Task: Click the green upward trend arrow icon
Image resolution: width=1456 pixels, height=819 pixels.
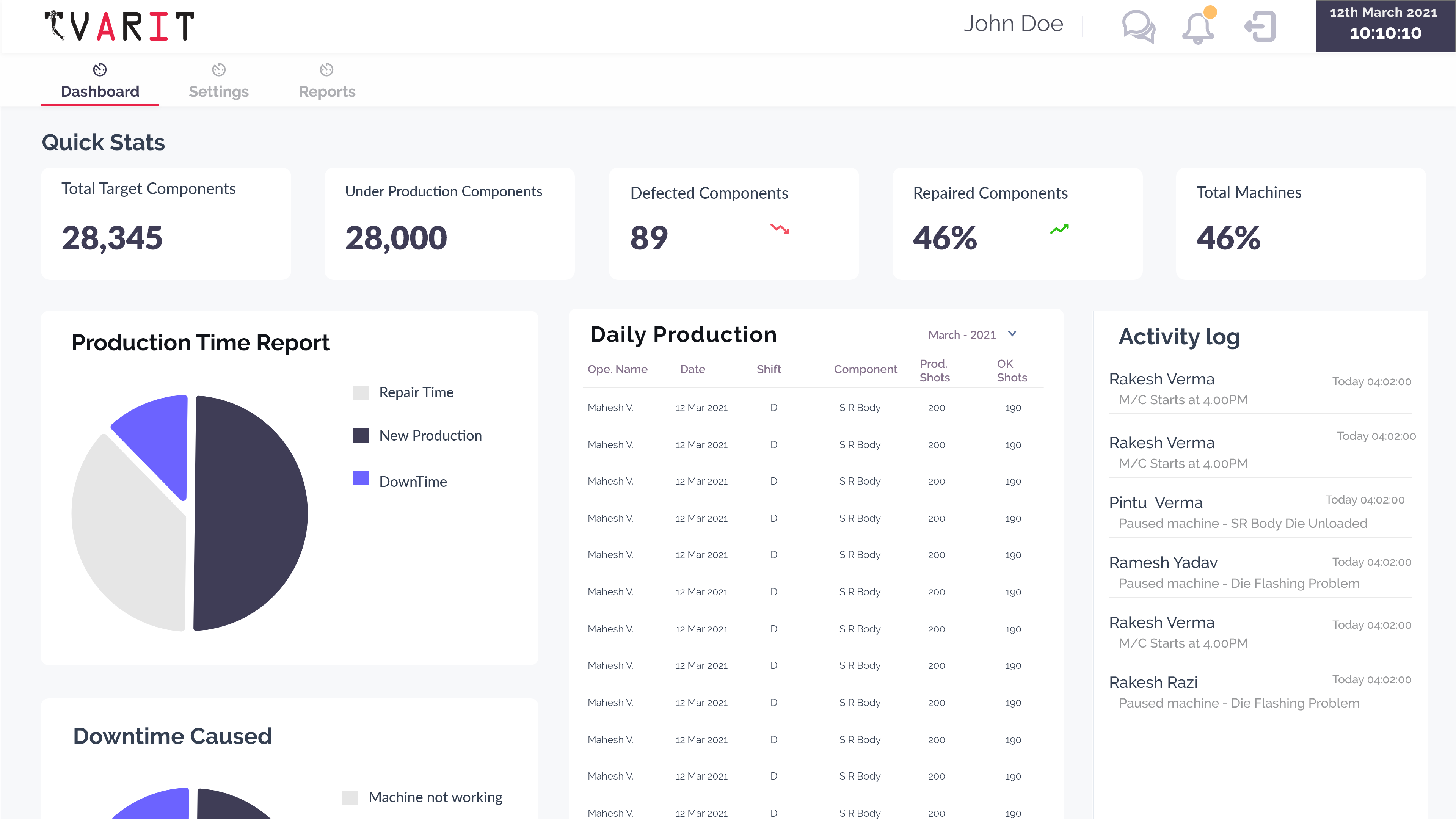Action: [1059, 229]
